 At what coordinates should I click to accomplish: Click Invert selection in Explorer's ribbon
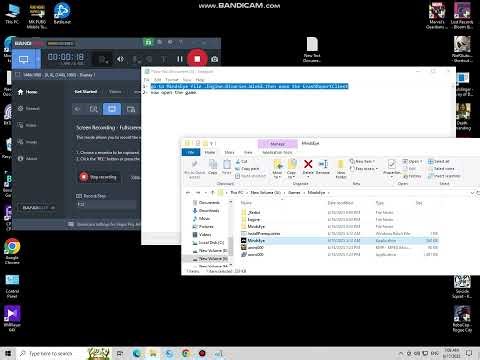pos(444,176)
